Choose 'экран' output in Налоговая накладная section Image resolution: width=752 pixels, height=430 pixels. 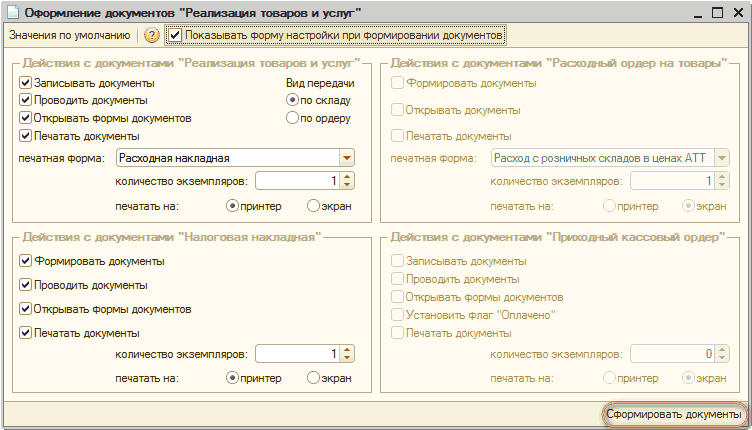coord(313,378)
